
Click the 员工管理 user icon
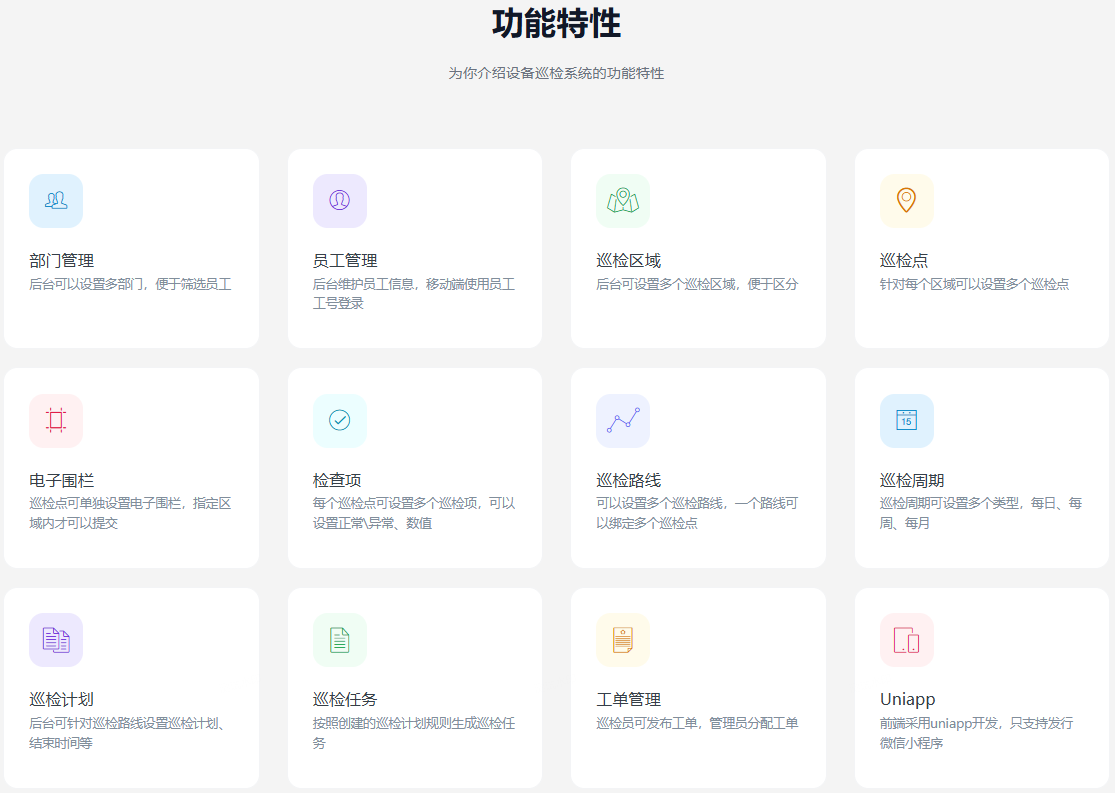pos(340,201)
